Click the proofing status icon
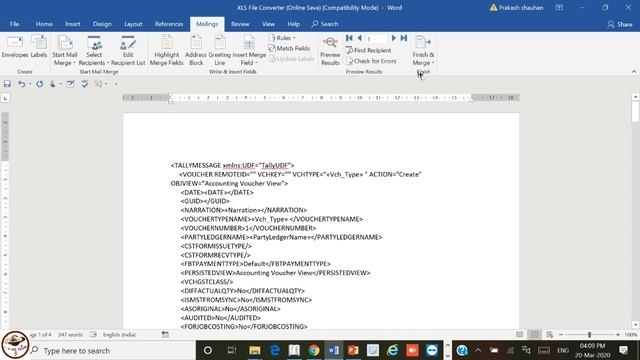Image resolution: width=640 pixels, height=360 pixels. click(x=93, y=335)
